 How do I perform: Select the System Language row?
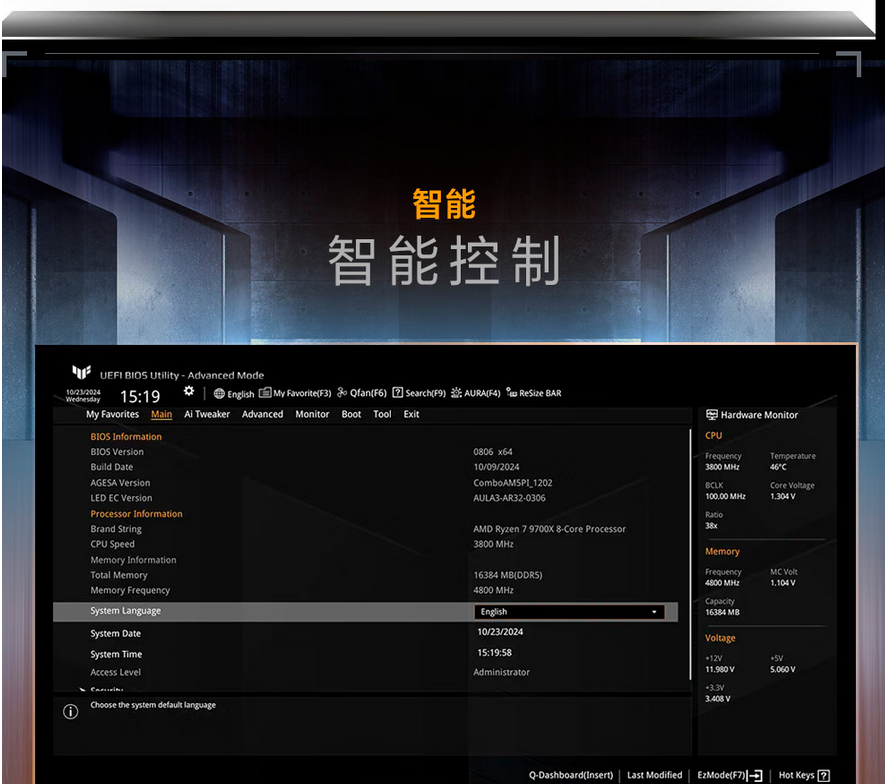click(x=365, y=612)
